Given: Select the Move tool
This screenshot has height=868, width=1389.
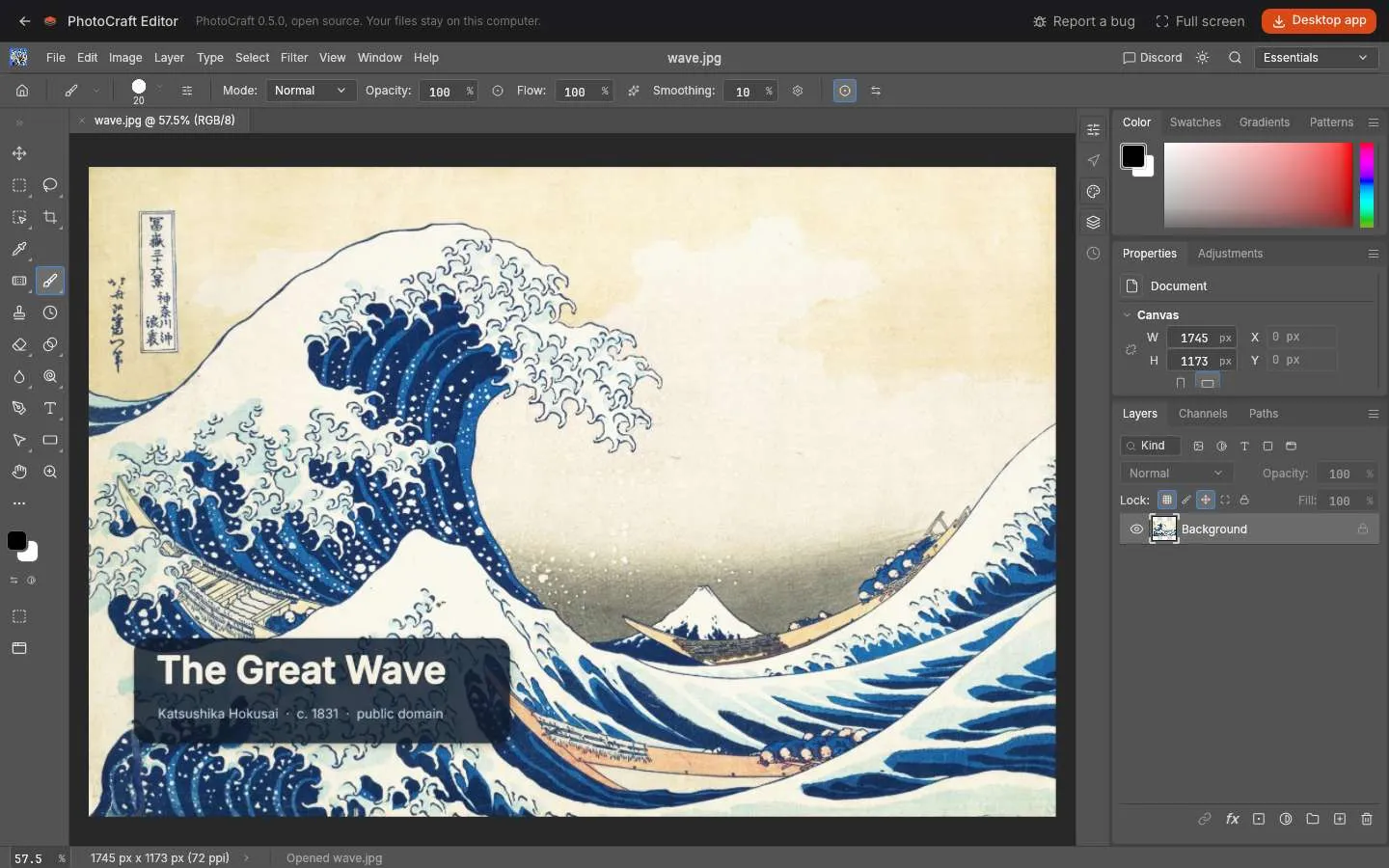Looking at the screenshot, I should coord(19,153).
